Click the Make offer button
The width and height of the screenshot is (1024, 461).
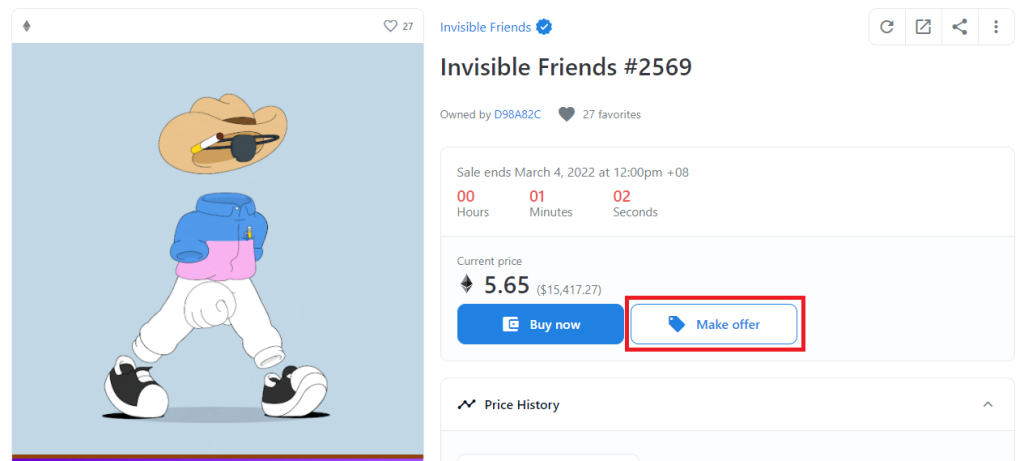[714, 324]
